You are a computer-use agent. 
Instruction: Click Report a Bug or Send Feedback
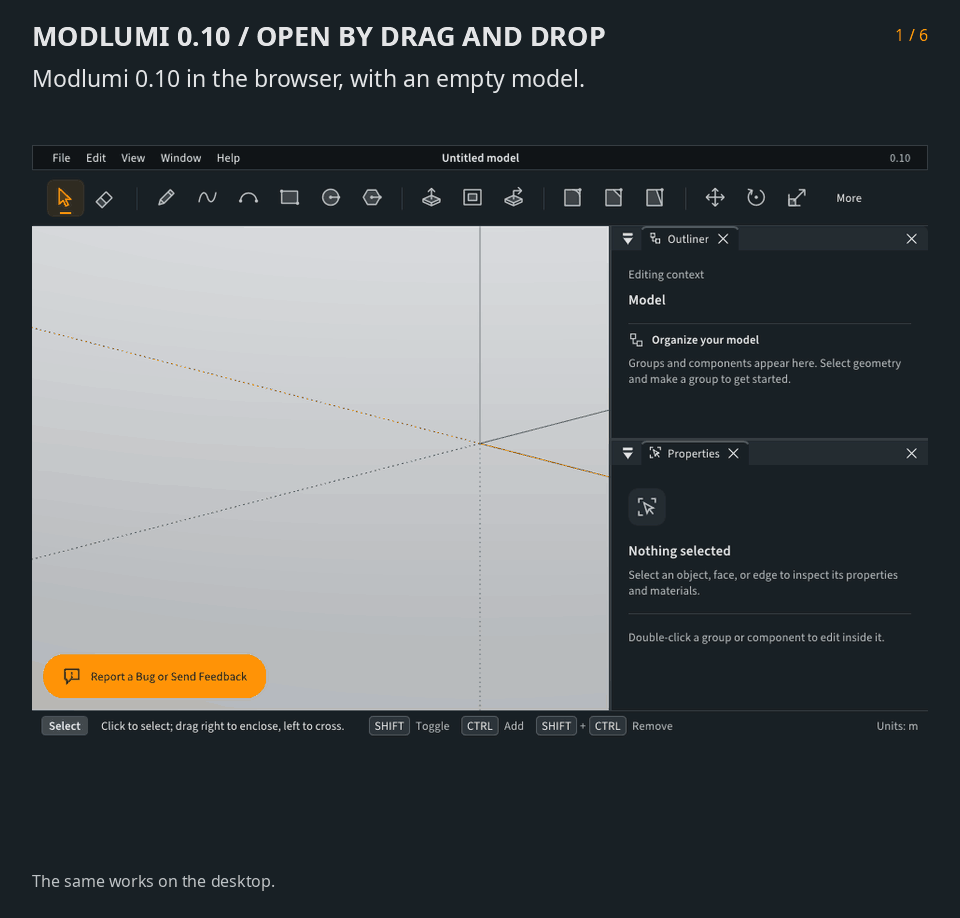coord(154,676)
